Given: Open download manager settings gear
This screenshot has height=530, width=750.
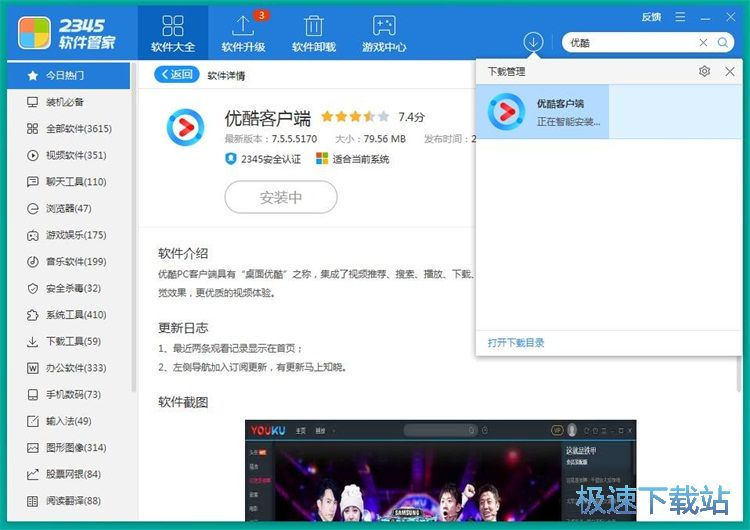Looking at the screenshot, I should (x=704, y=72).
